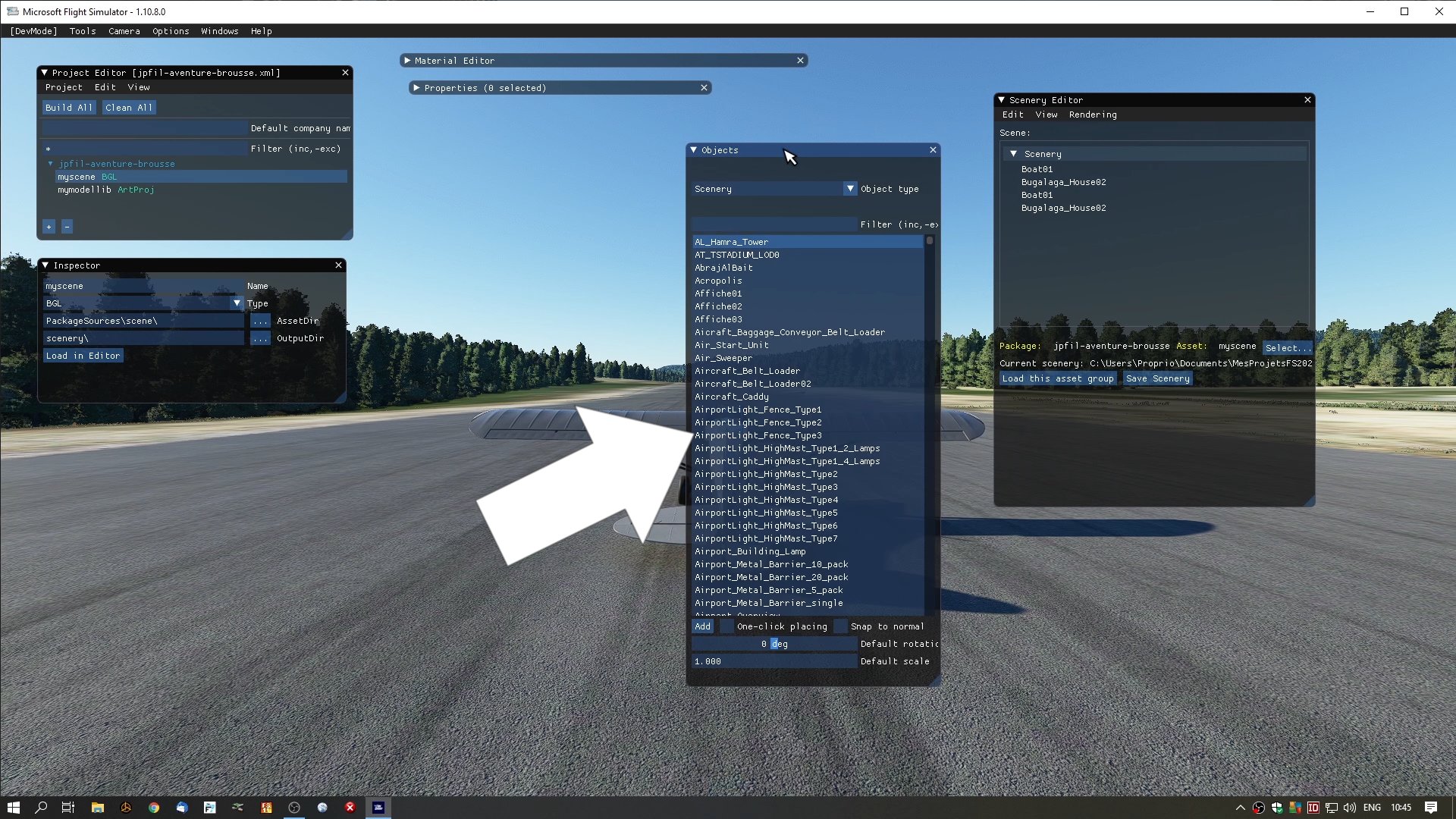Click the AssetDir browse ellipsis button
1456x819 pixels.
coord(260,321)
